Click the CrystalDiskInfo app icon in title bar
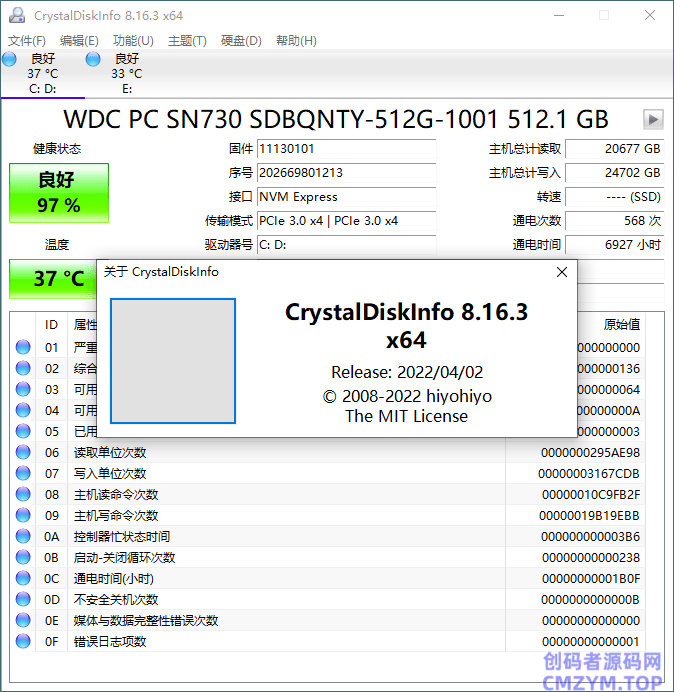 tap(17, 16)
